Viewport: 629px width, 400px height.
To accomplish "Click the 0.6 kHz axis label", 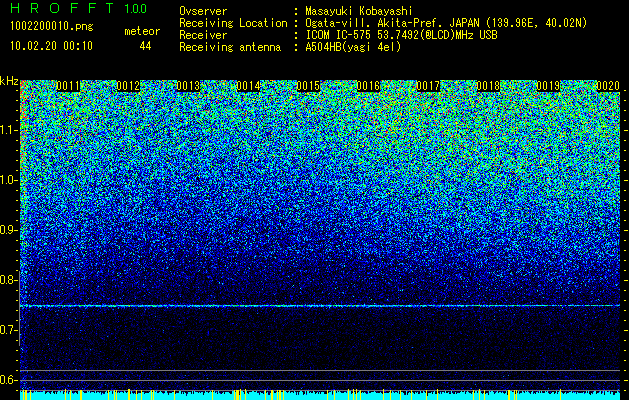I will coord(8,380).
